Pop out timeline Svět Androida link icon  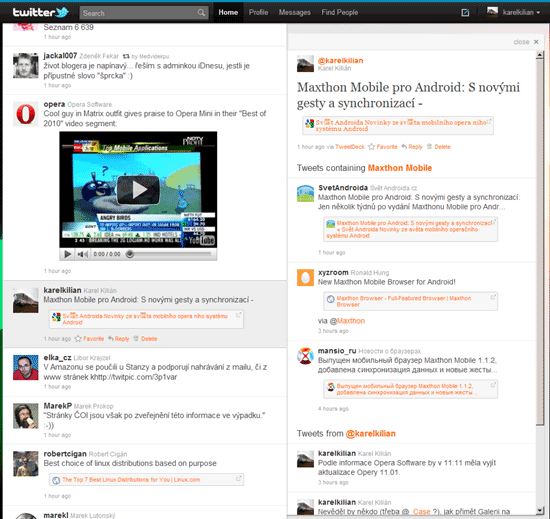239,315
